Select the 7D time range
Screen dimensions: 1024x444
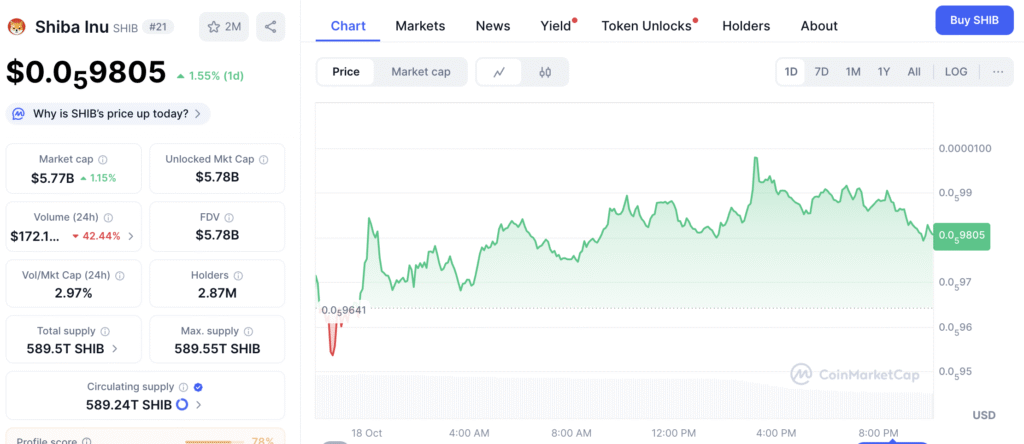tap(821, 72)
